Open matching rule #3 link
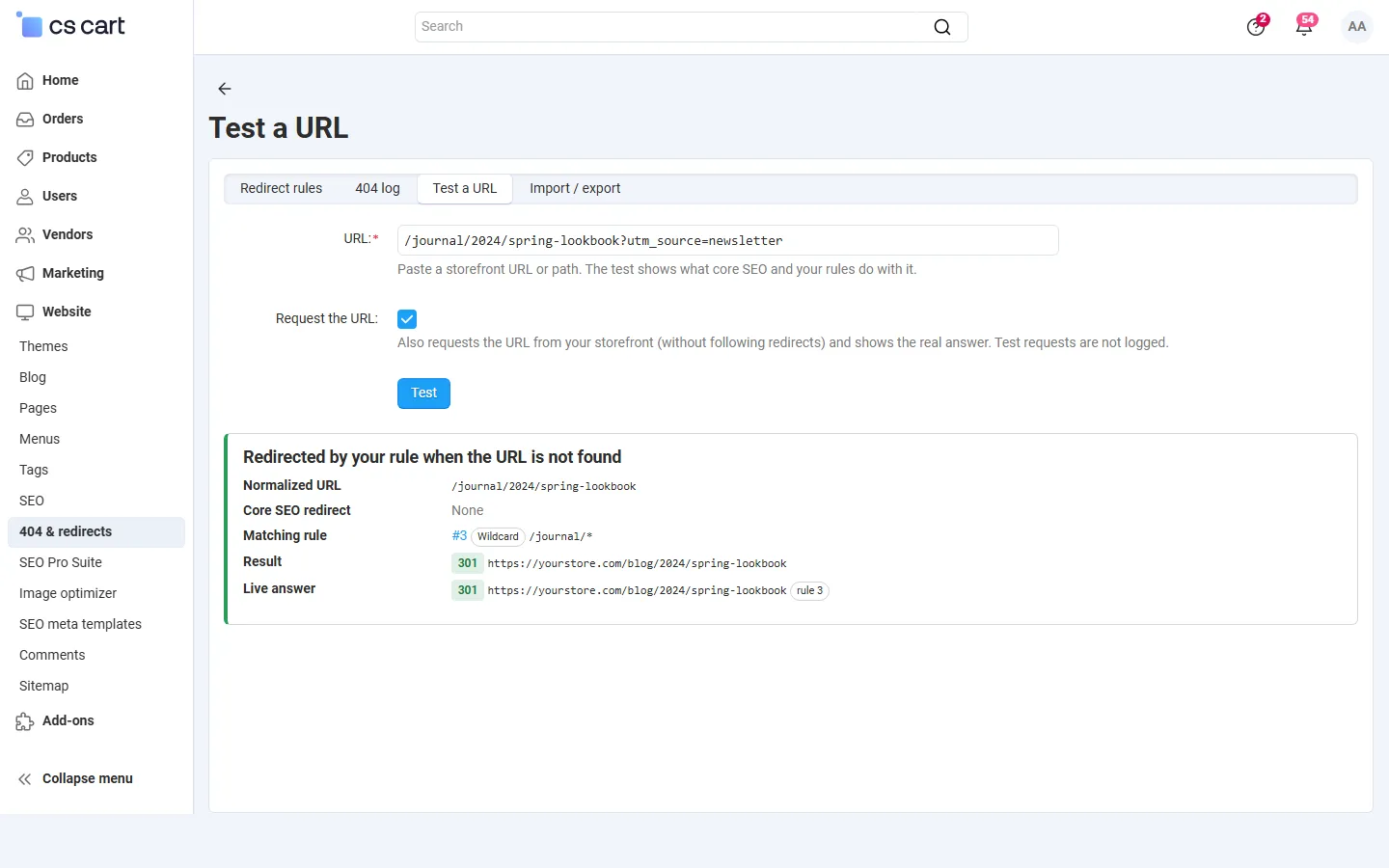Screen dimensions: 1389x868 tap(459, 536)
